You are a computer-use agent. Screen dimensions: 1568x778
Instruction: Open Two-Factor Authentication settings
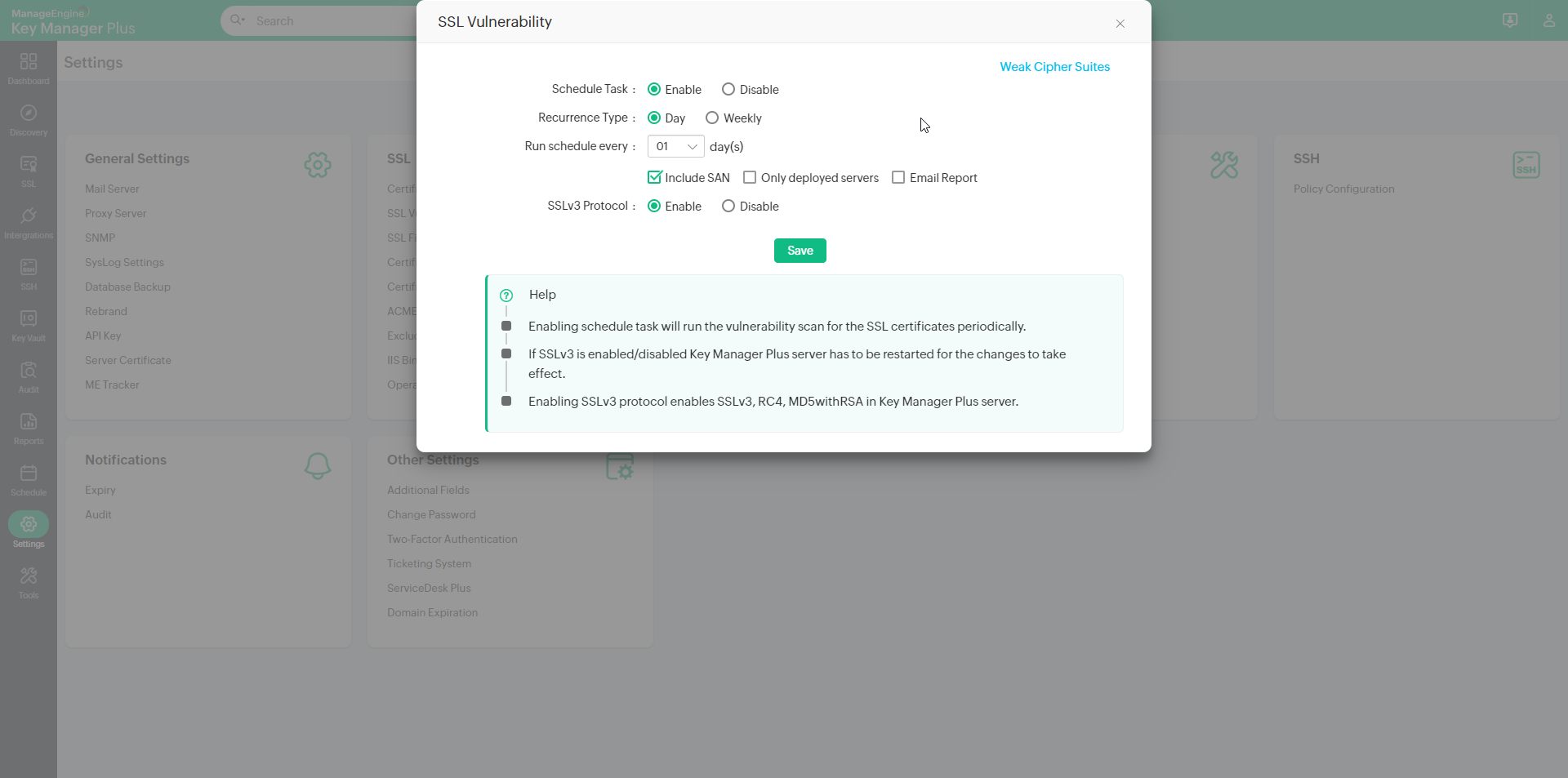[x=452, y=540]
